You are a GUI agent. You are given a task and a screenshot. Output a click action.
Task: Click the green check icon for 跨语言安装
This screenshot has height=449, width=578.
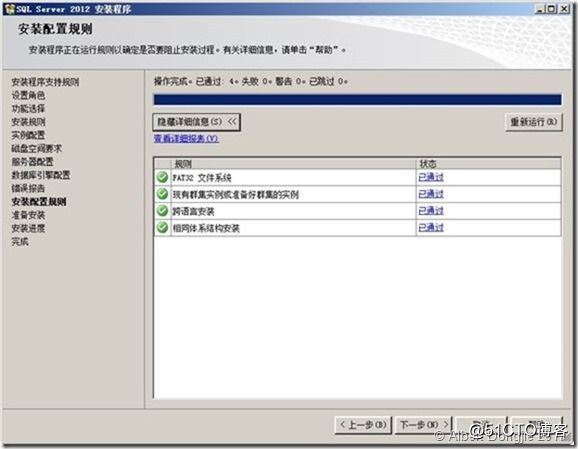point(162,211)
